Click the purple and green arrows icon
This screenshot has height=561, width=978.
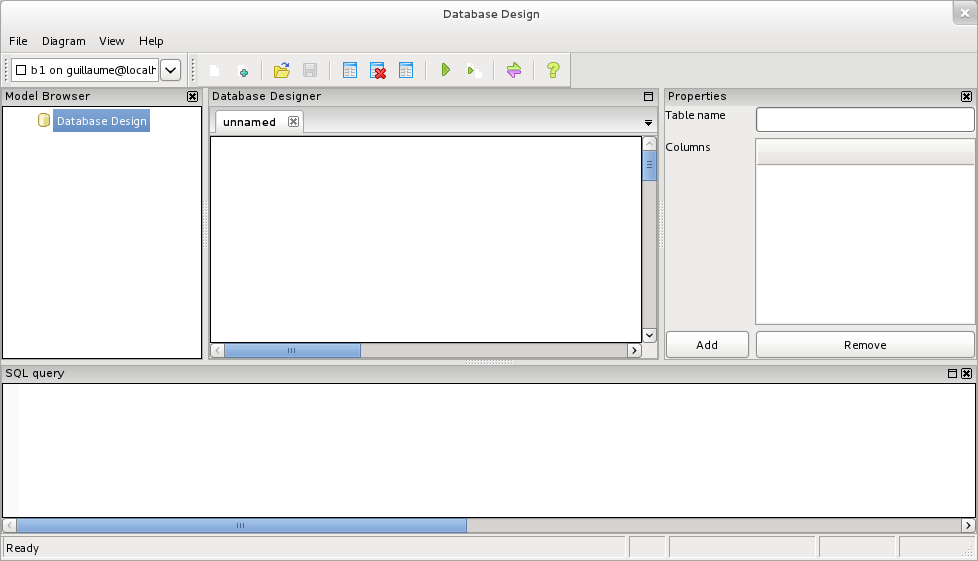514,71
